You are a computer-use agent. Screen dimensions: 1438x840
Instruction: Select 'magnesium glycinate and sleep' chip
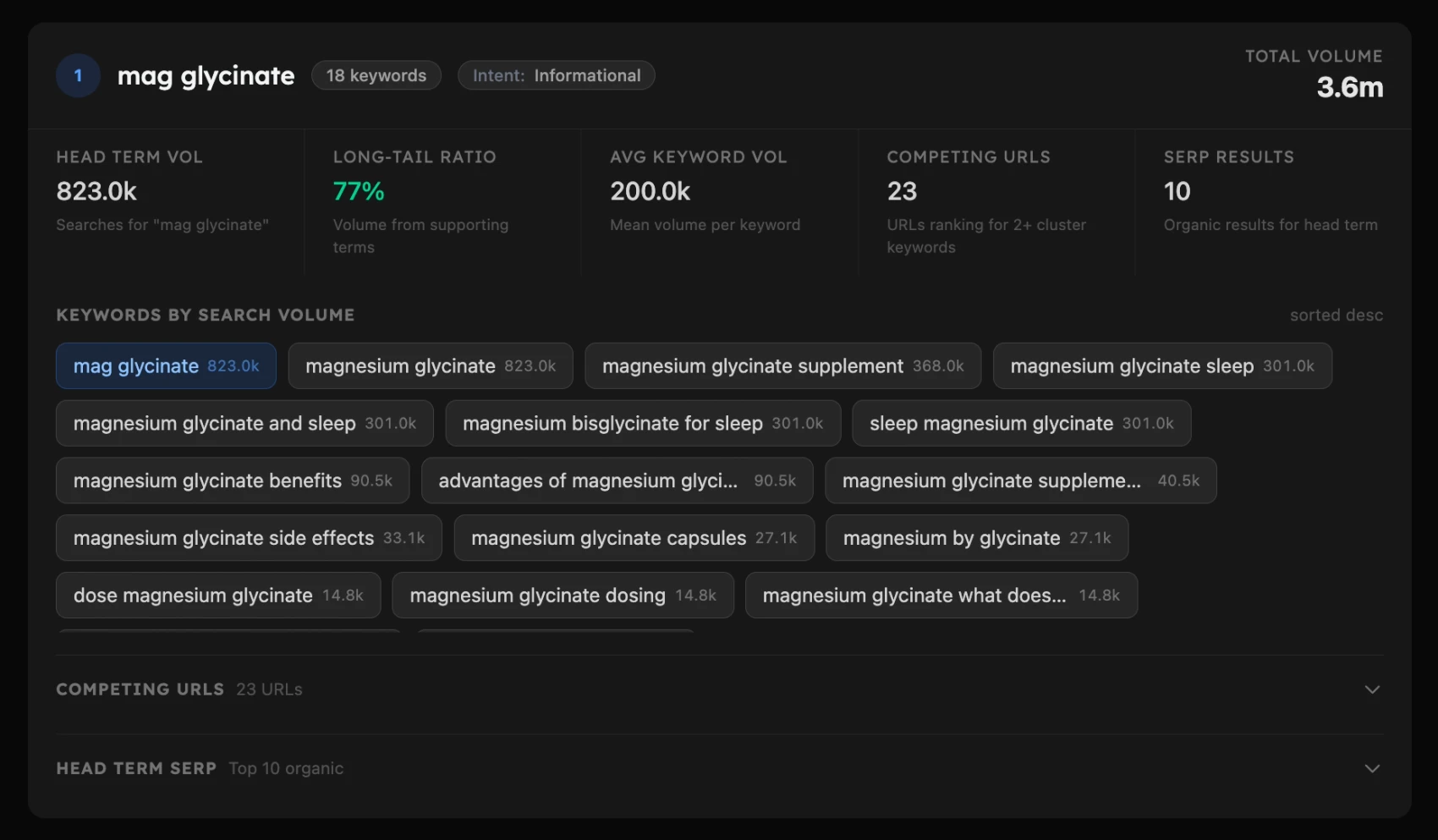[x=244, y=423]
